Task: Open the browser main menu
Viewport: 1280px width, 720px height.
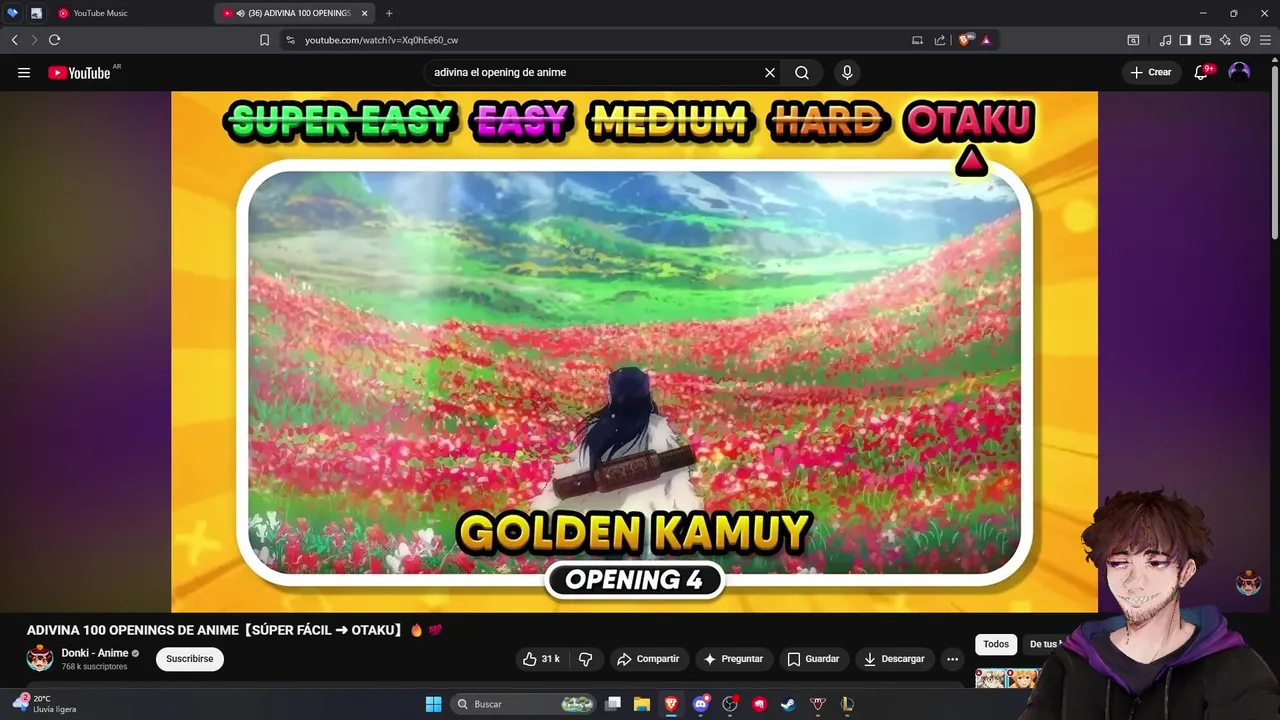Action: pyautogui.click(x=1265, y=40)
